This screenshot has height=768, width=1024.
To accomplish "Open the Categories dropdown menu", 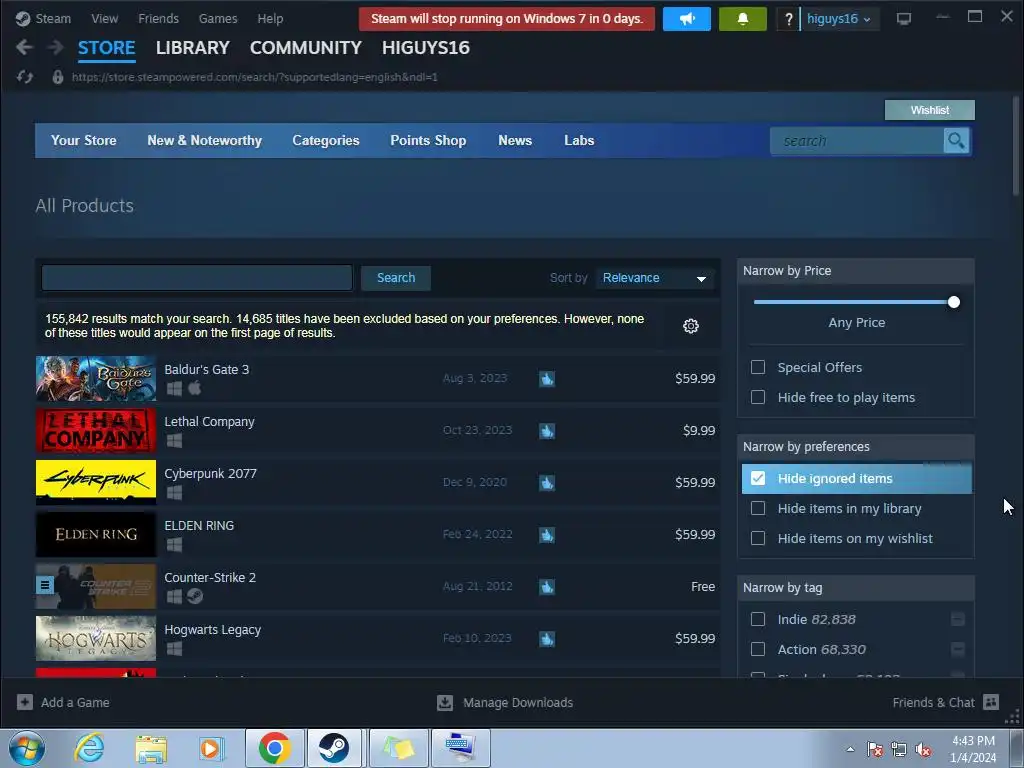I will 326,140.
